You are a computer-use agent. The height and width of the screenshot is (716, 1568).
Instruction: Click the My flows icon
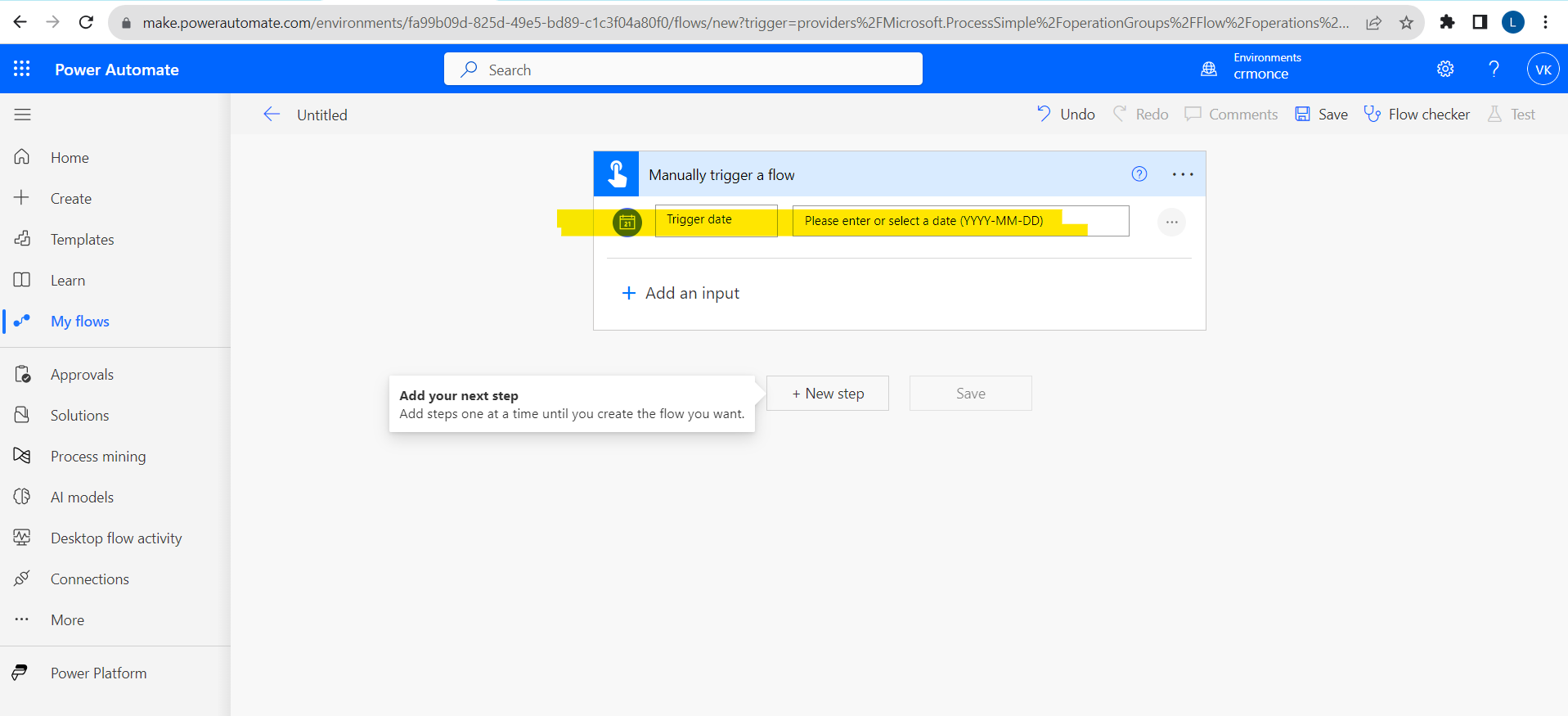coord(22,320)
